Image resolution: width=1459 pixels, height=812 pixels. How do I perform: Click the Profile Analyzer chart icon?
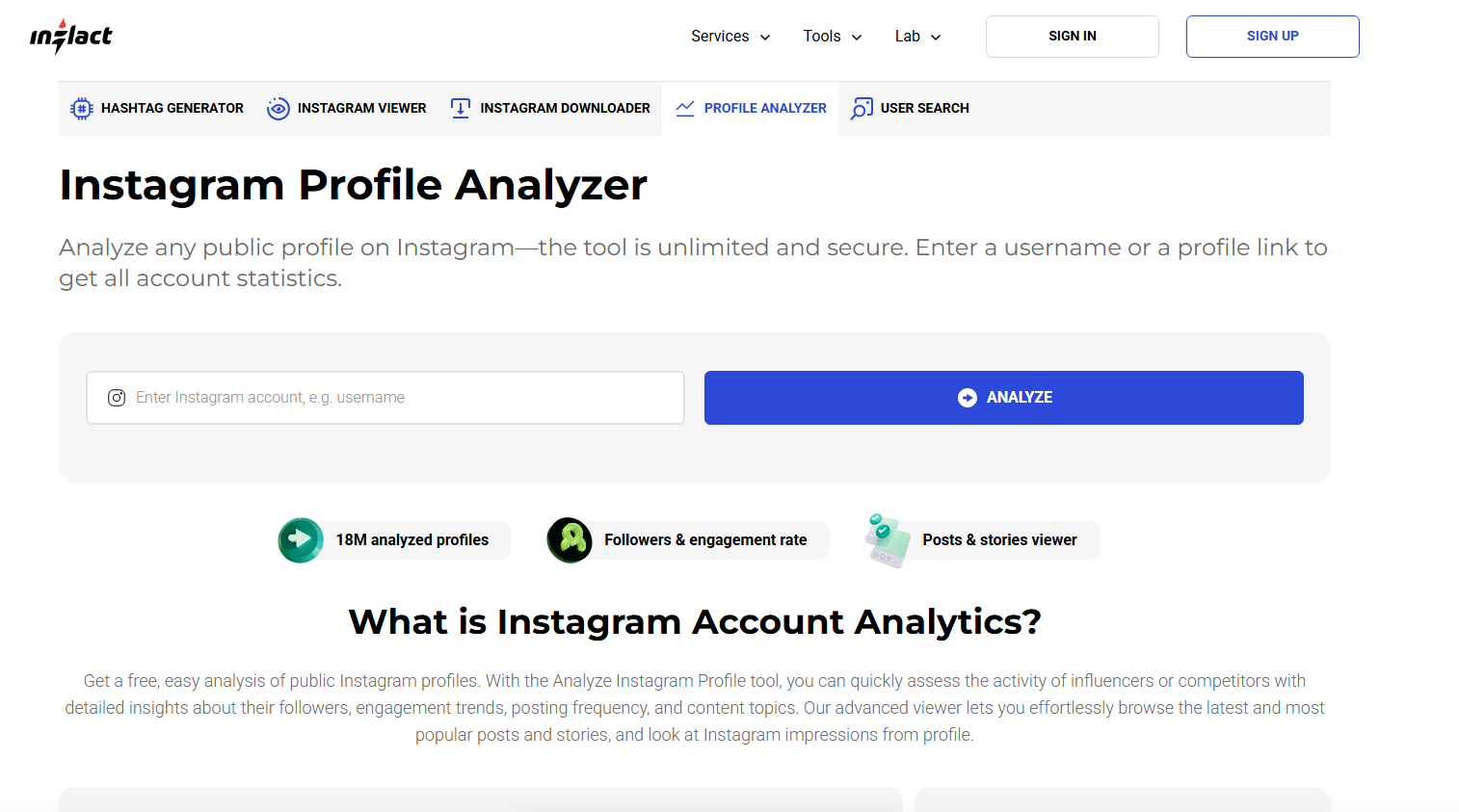(x=684, y=108)
